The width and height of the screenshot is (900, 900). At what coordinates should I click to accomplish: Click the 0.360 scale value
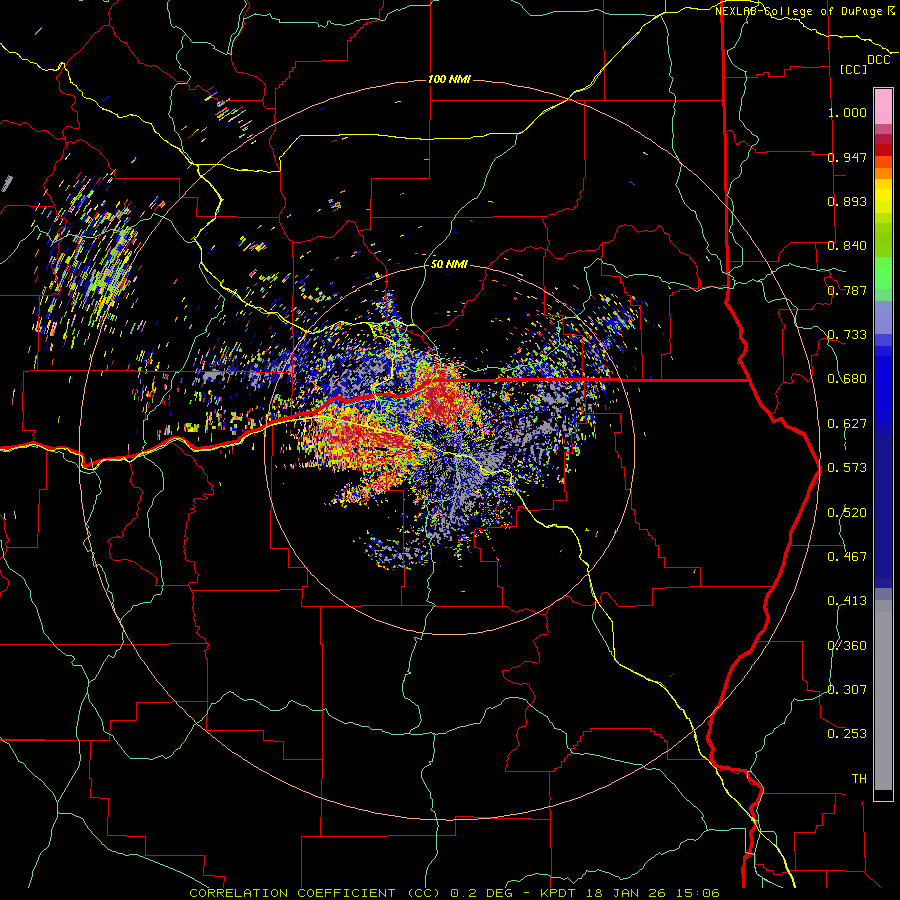point(847,646)
